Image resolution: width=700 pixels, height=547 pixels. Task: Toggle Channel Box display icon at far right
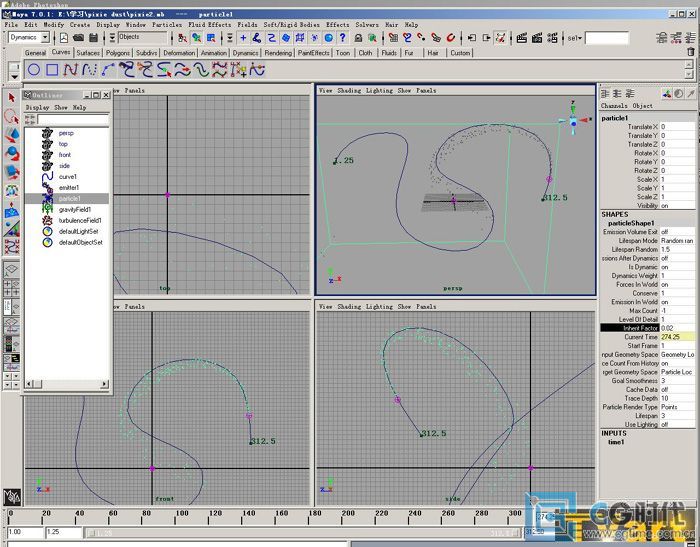[x=691, y=38]
